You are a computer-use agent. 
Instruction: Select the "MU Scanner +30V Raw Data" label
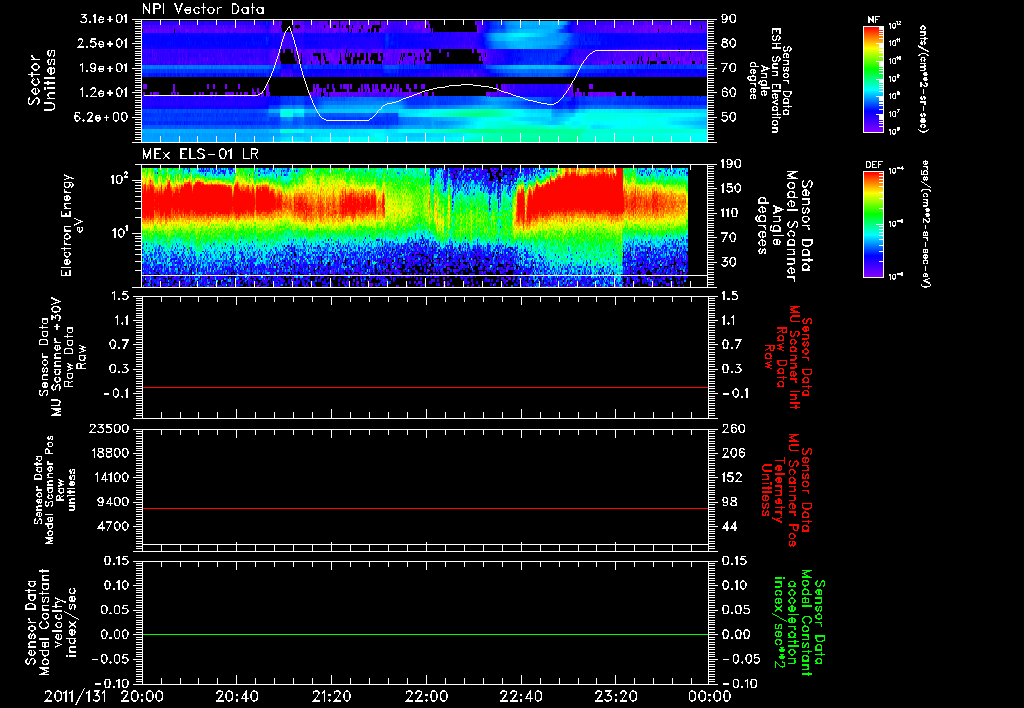click(61, 357)
